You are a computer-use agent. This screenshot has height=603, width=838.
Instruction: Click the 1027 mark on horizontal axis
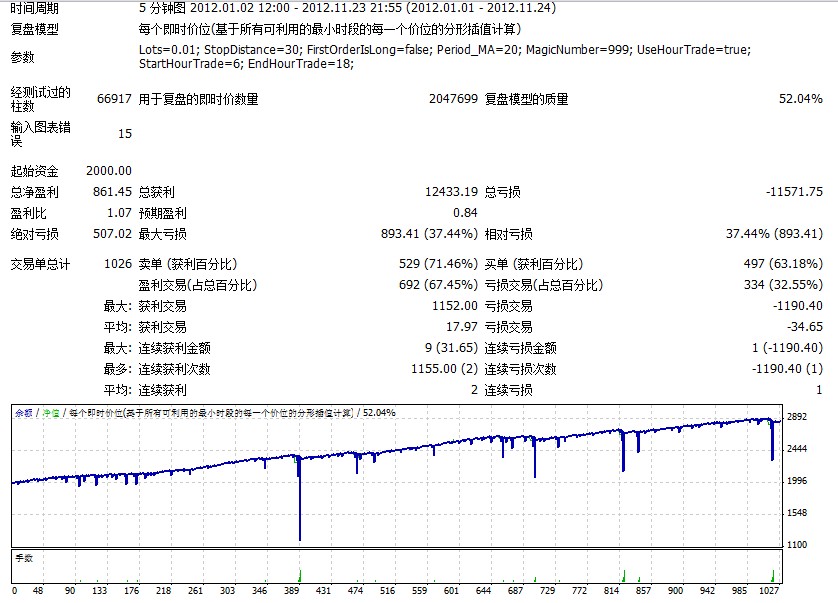click(766, 591)
